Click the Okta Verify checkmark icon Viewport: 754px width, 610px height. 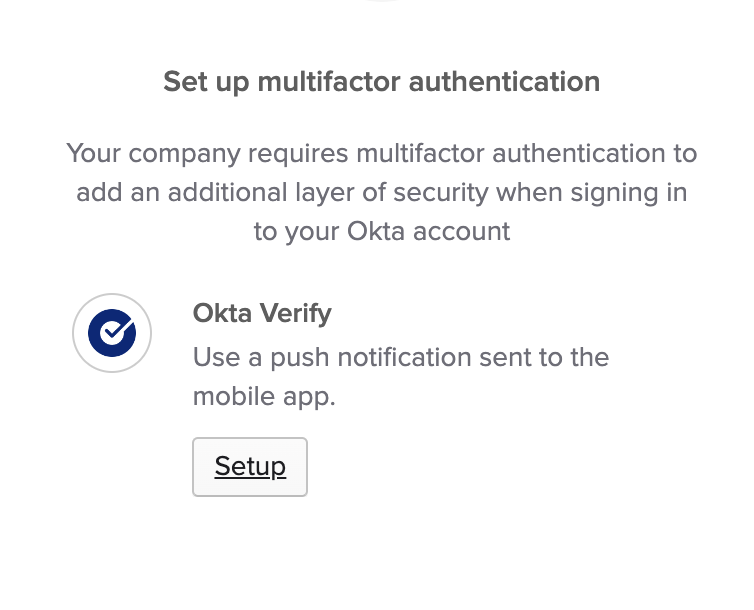click(112, 333)
